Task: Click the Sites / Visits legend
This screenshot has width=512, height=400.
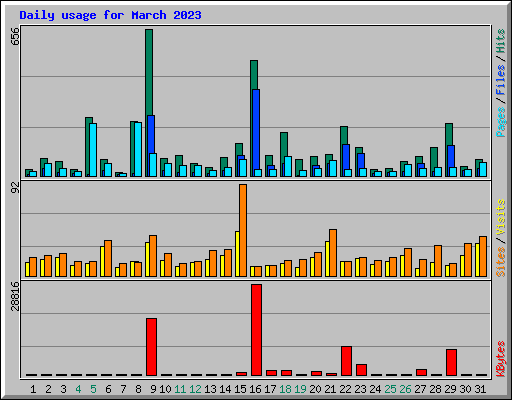Action: tap(501, 238)
